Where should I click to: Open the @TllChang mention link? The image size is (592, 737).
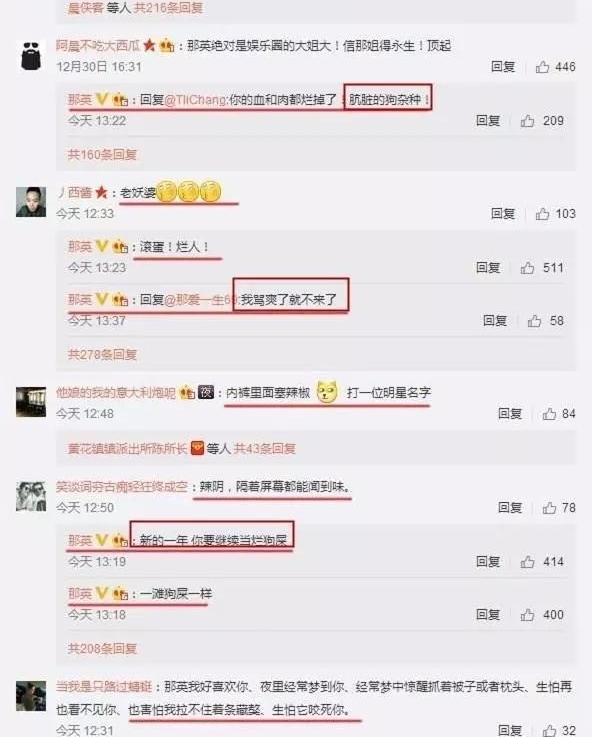[195, 100]
